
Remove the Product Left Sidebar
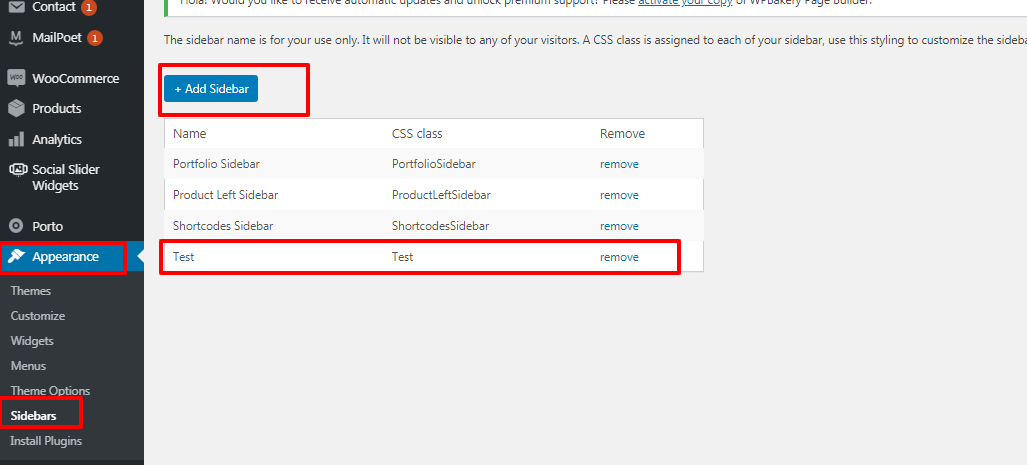[619, 195]
